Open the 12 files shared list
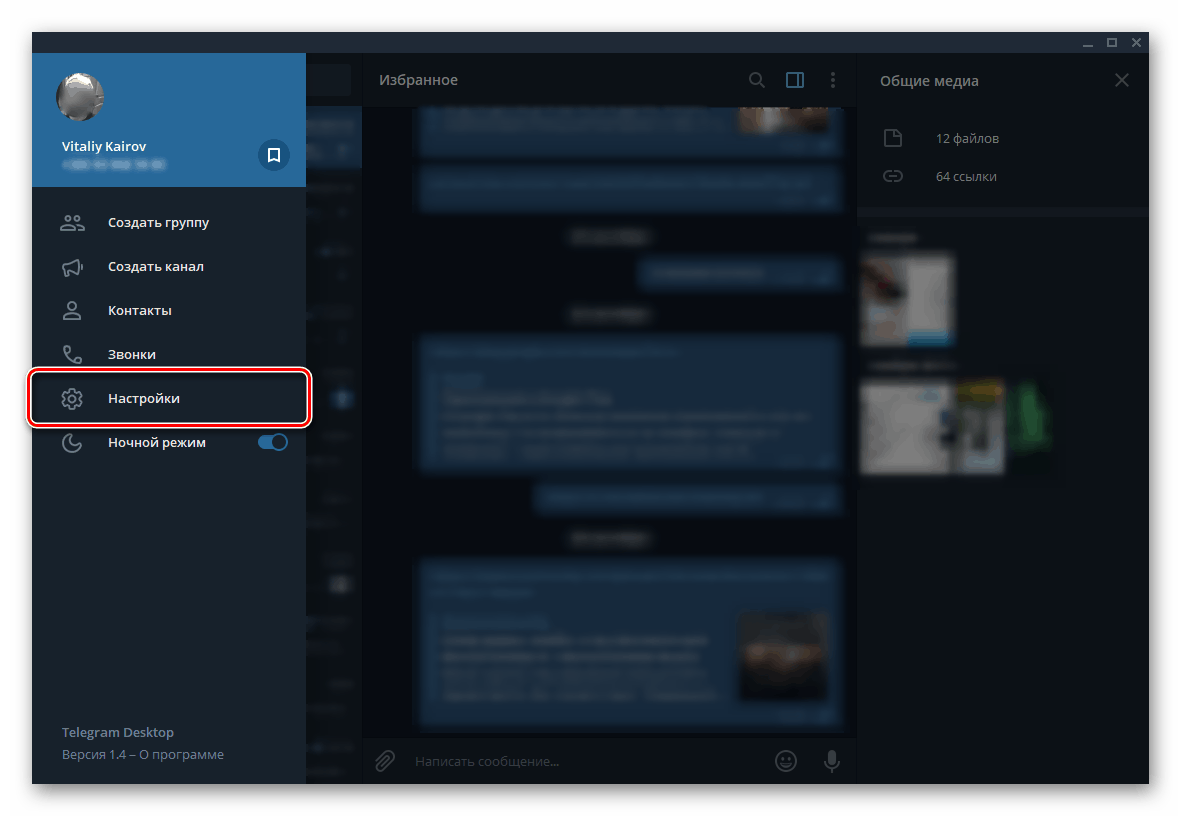This screenshot has width=1181, height=816. point(966,139)
